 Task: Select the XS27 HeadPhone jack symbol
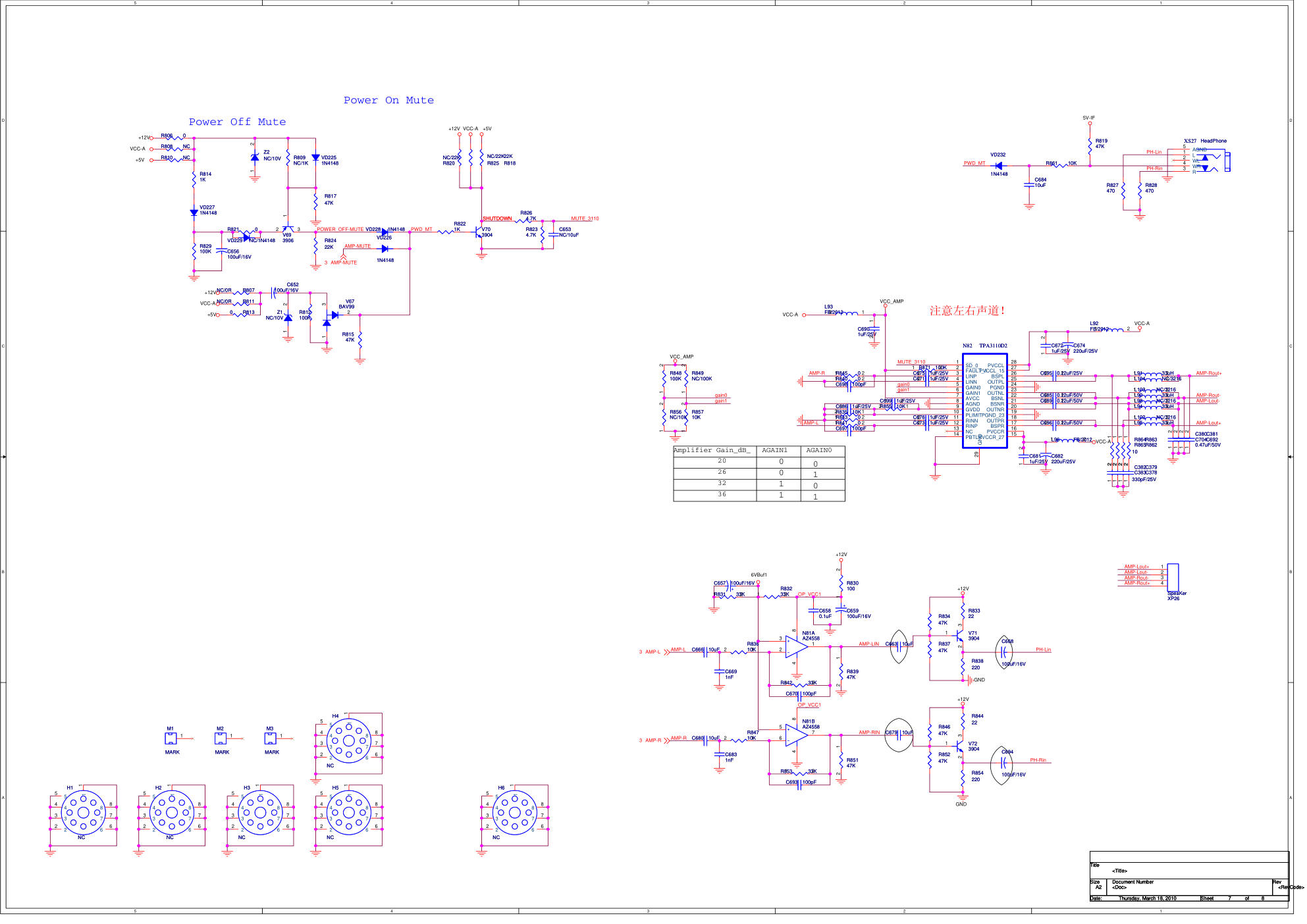tap(1212, 161)
